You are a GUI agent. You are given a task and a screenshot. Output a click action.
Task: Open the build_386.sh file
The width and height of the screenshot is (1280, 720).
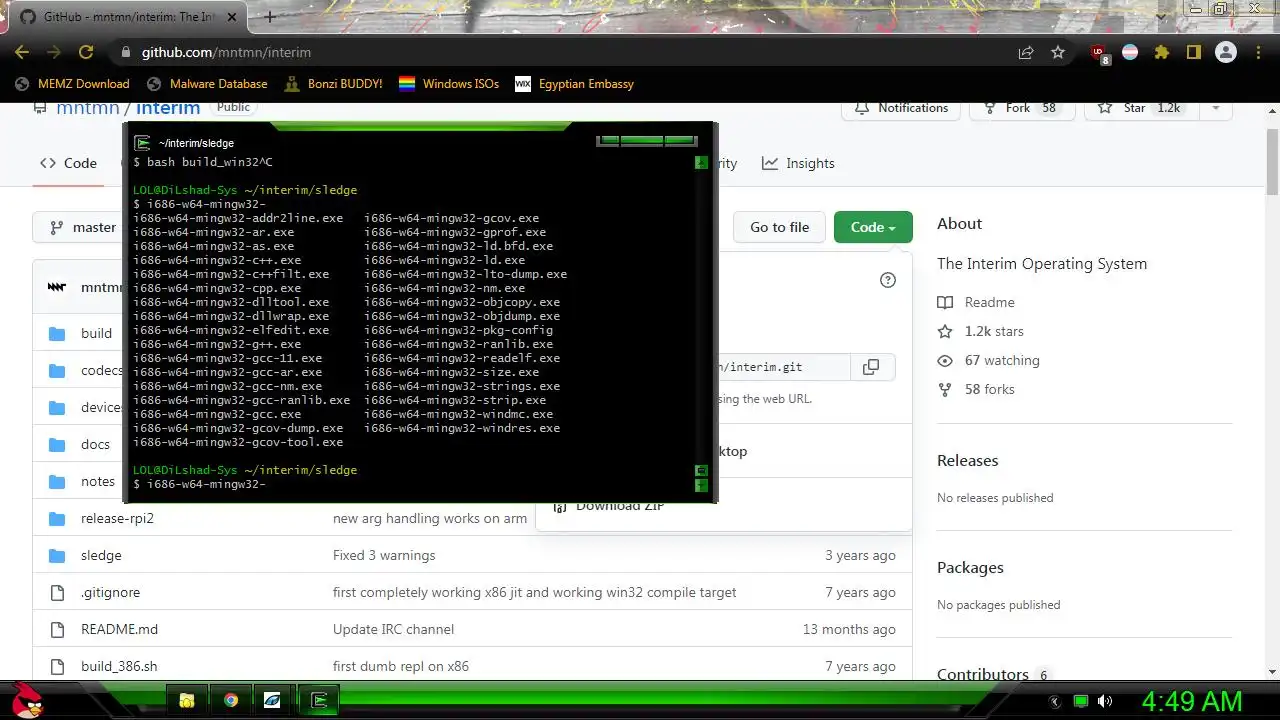(119, 666)
